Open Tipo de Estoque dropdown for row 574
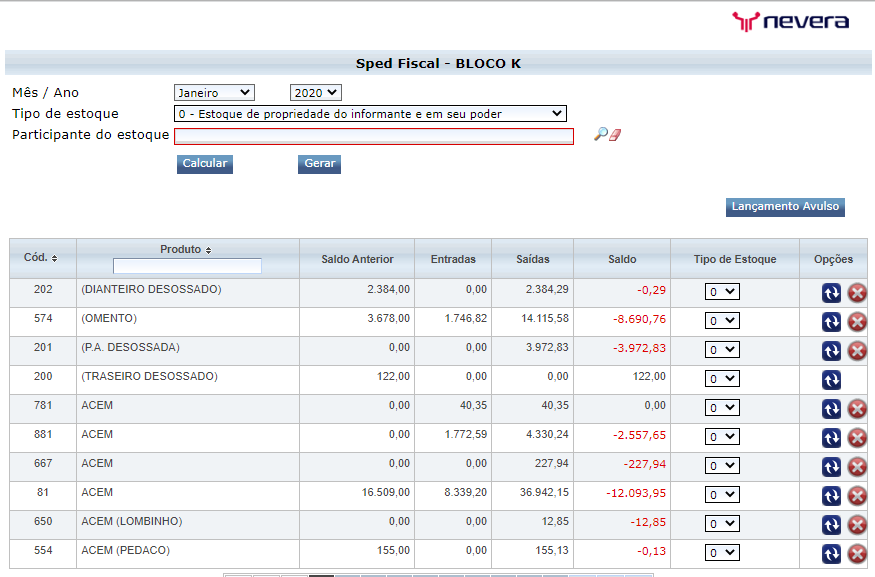875x577 pixels. tap(722, 321)
